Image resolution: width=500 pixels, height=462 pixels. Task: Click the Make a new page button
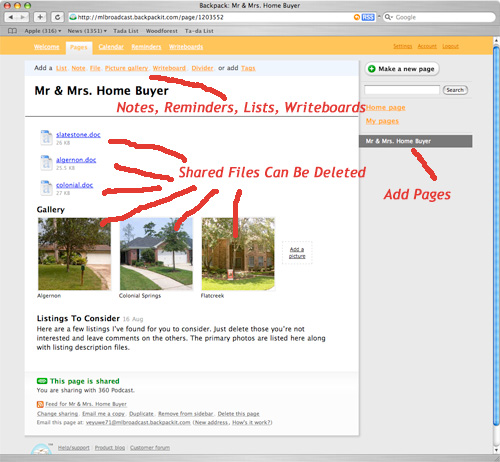point(402,69)
